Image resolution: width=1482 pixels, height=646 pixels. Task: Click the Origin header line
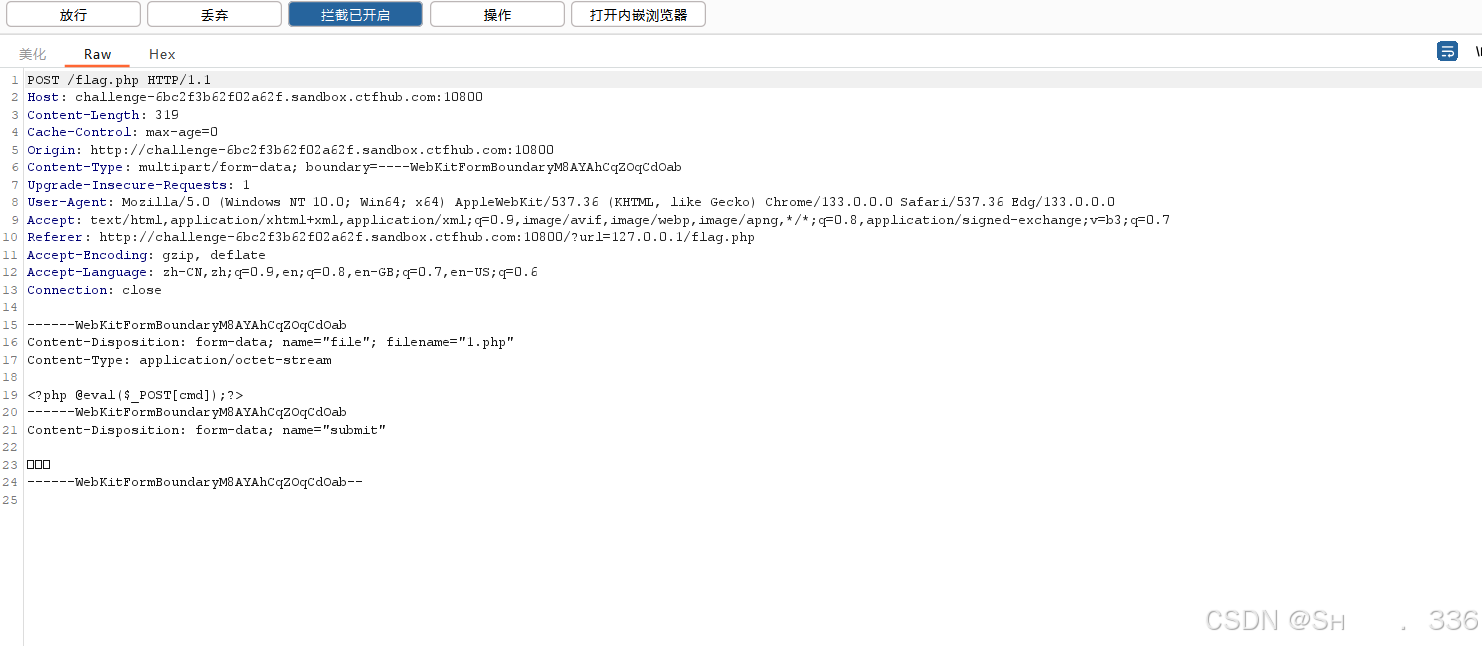290,150
